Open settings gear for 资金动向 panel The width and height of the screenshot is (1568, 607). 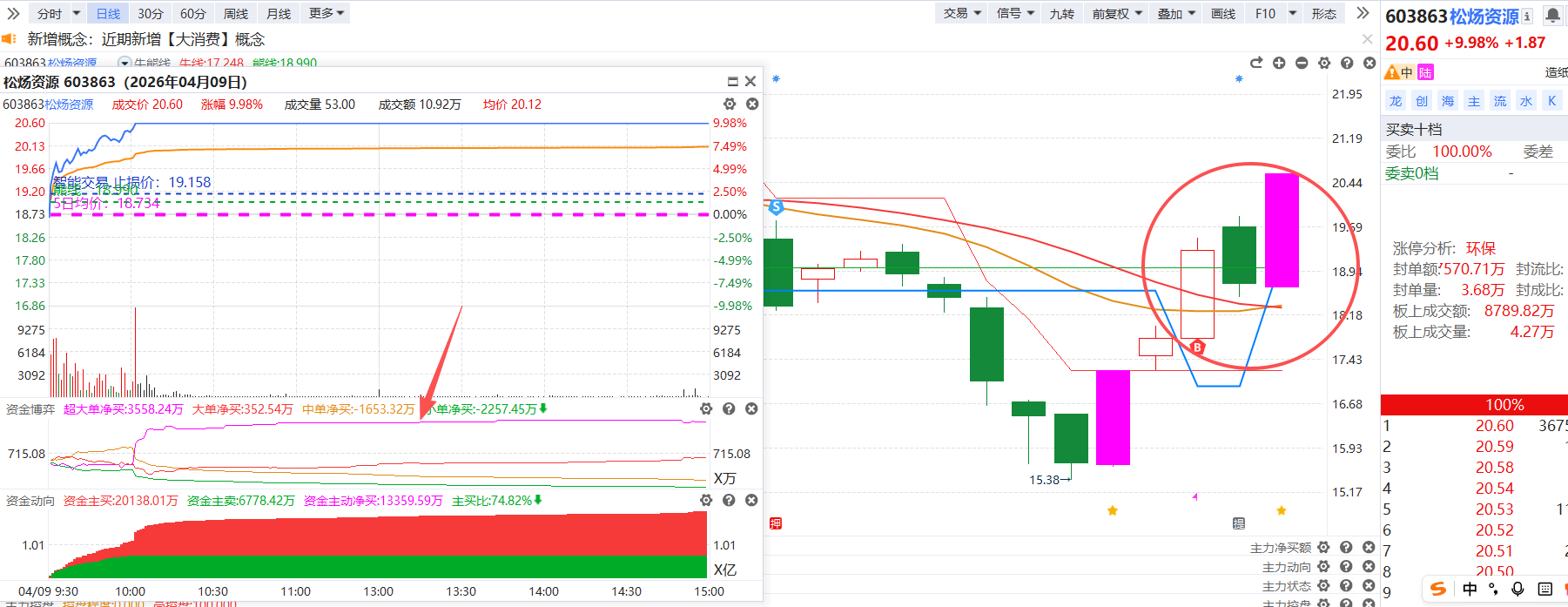(x=706, y=501)
